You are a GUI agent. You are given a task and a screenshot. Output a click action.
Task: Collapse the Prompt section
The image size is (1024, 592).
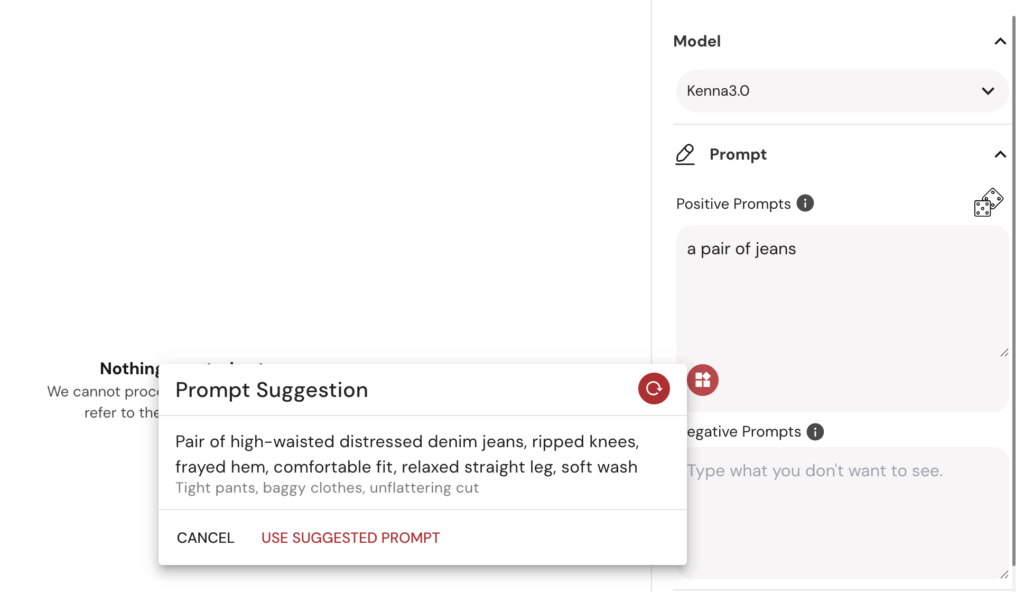(x=1000, y=154)
